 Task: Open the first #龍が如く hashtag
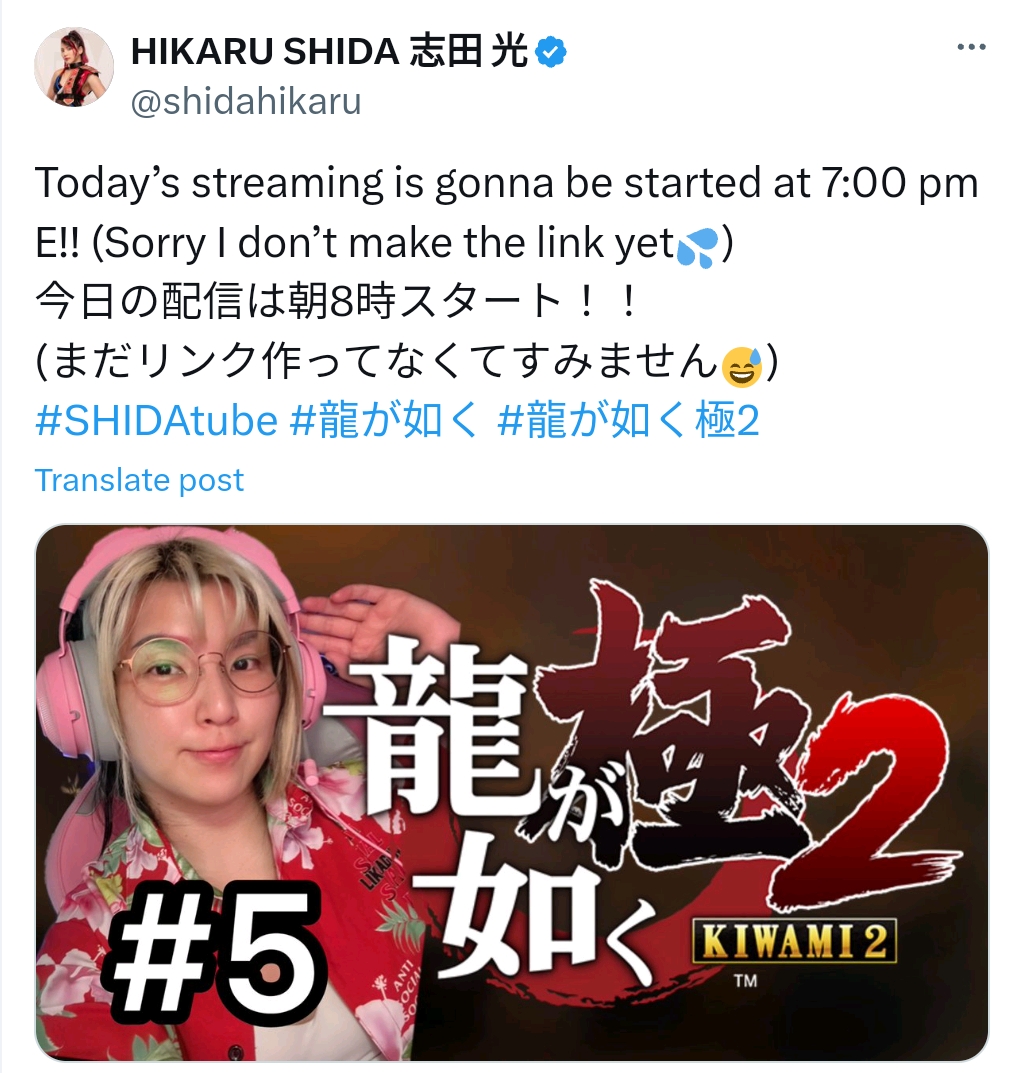pyautogui.click(x=383, y=420)
